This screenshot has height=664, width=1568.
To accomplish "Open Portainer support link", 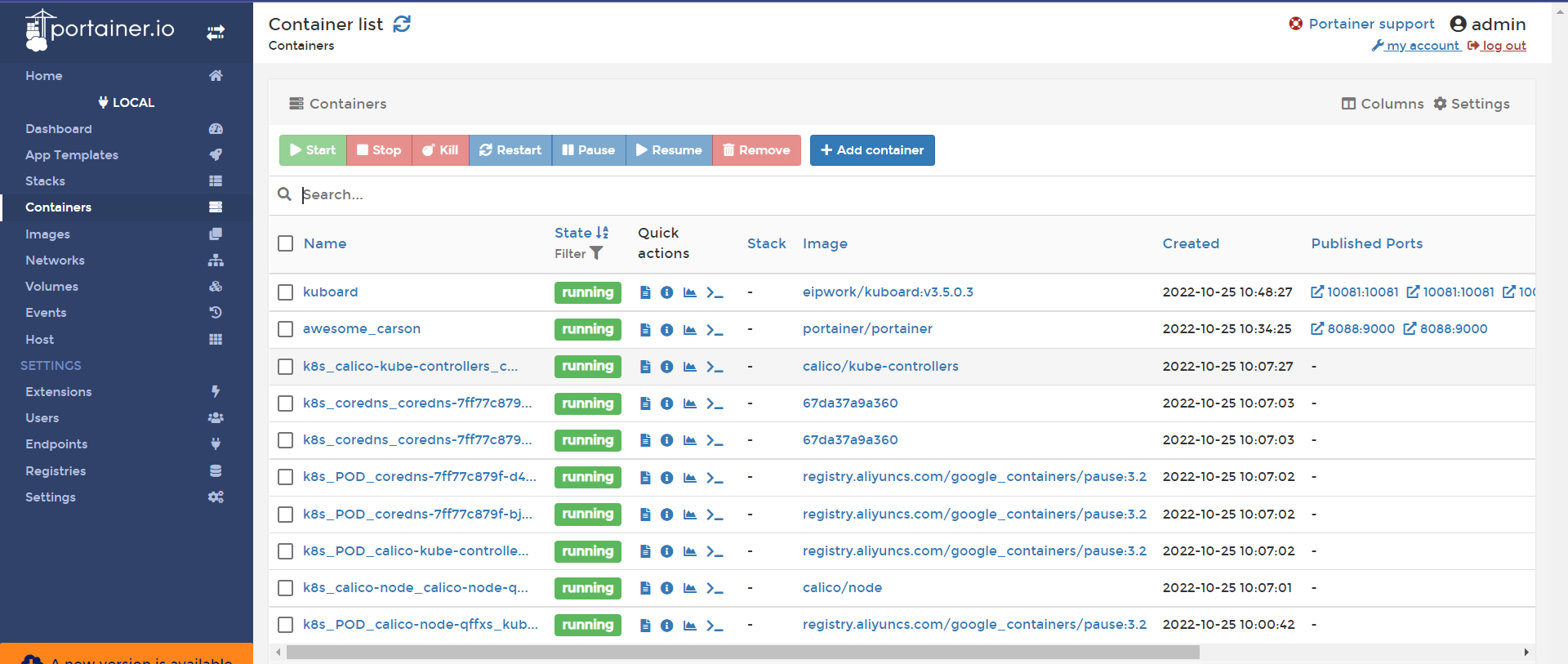I will (x=1361, y=24).
